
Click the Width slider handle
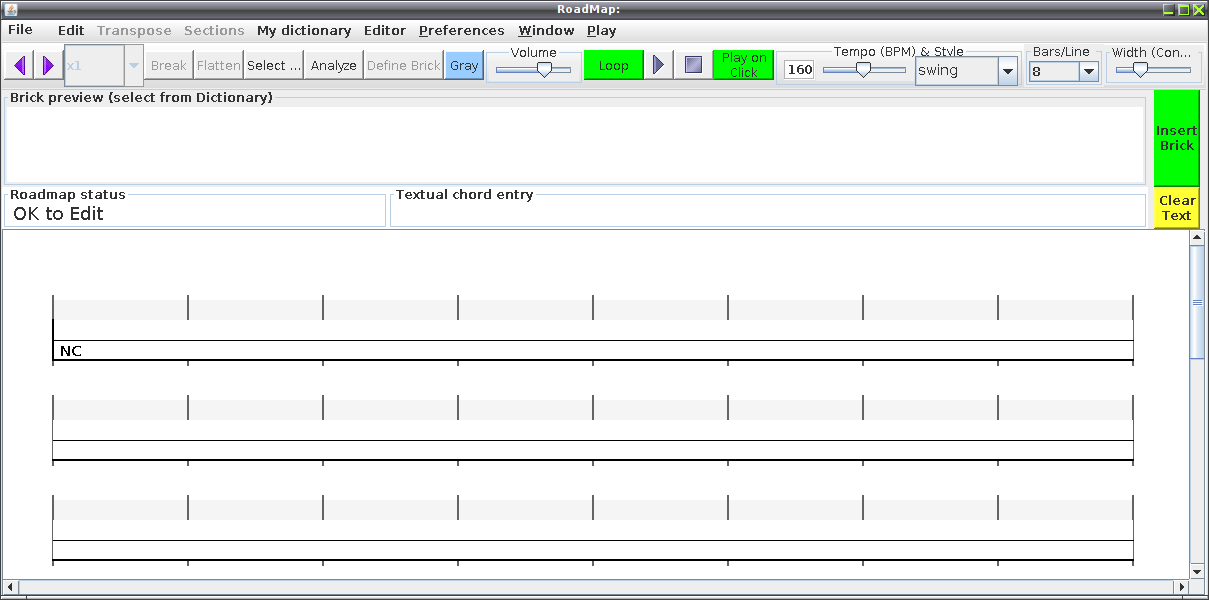pos(1139,70)
